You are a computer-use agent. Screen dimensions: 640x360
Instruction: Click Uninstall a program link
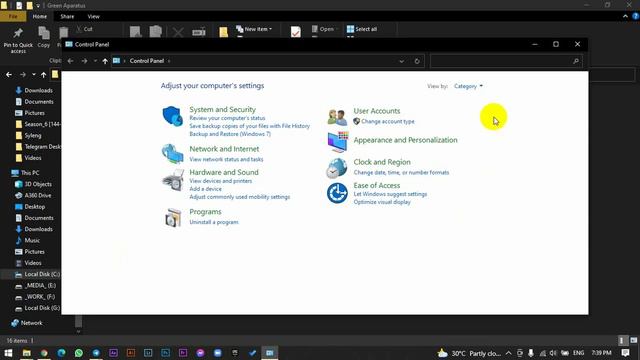[214, 222]
